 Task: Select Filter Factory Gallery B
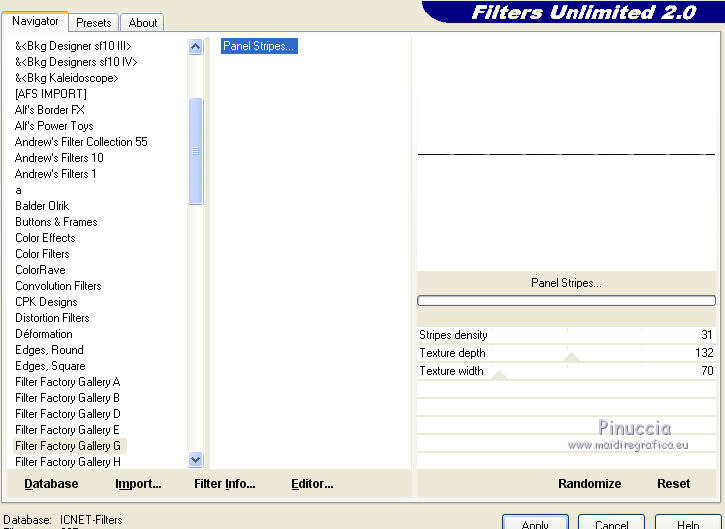pos(68,398)
